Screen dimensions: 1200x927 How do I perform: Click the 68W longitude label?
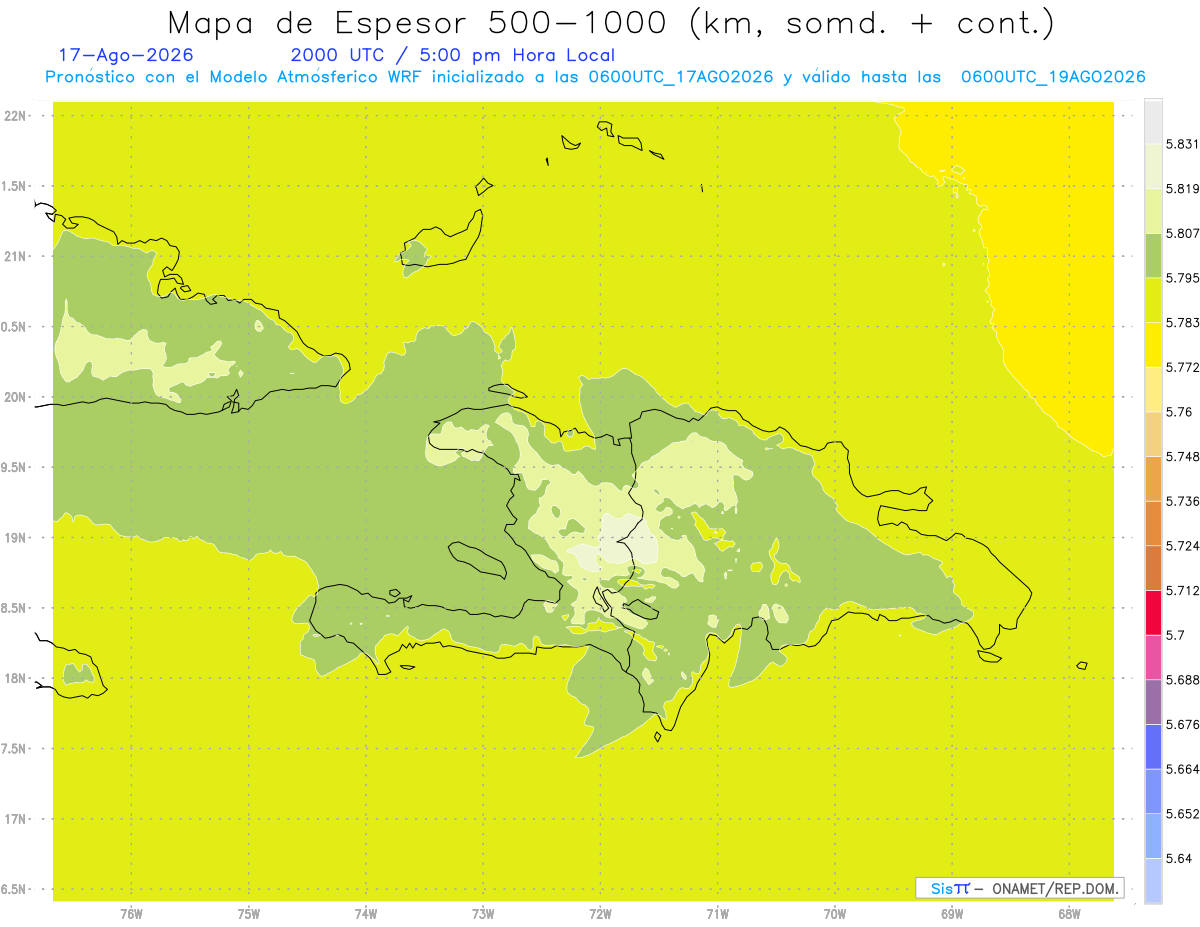click(x=1069, y=914)
